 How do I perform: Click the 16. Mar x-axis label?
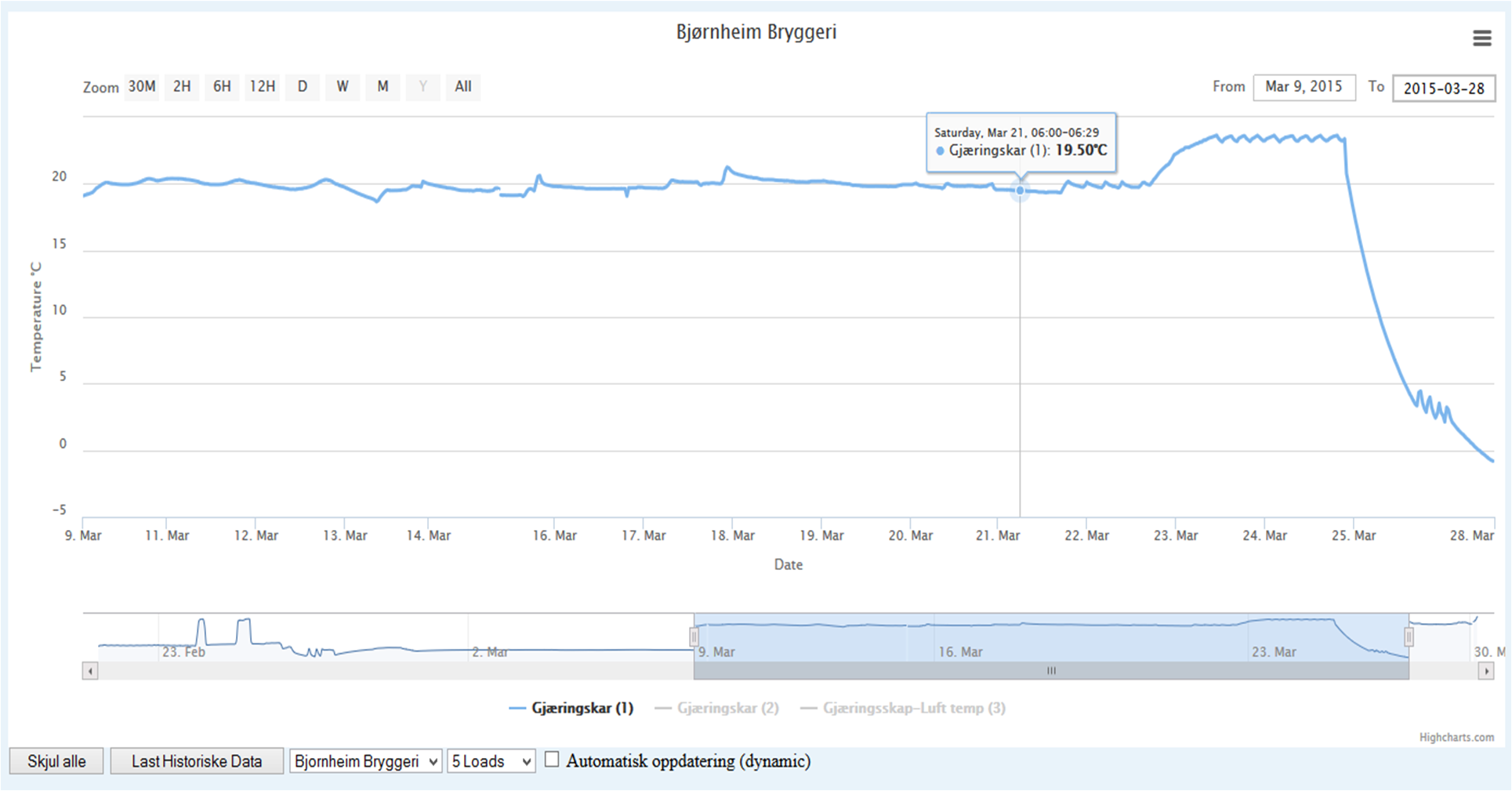[x=555, y=535]
